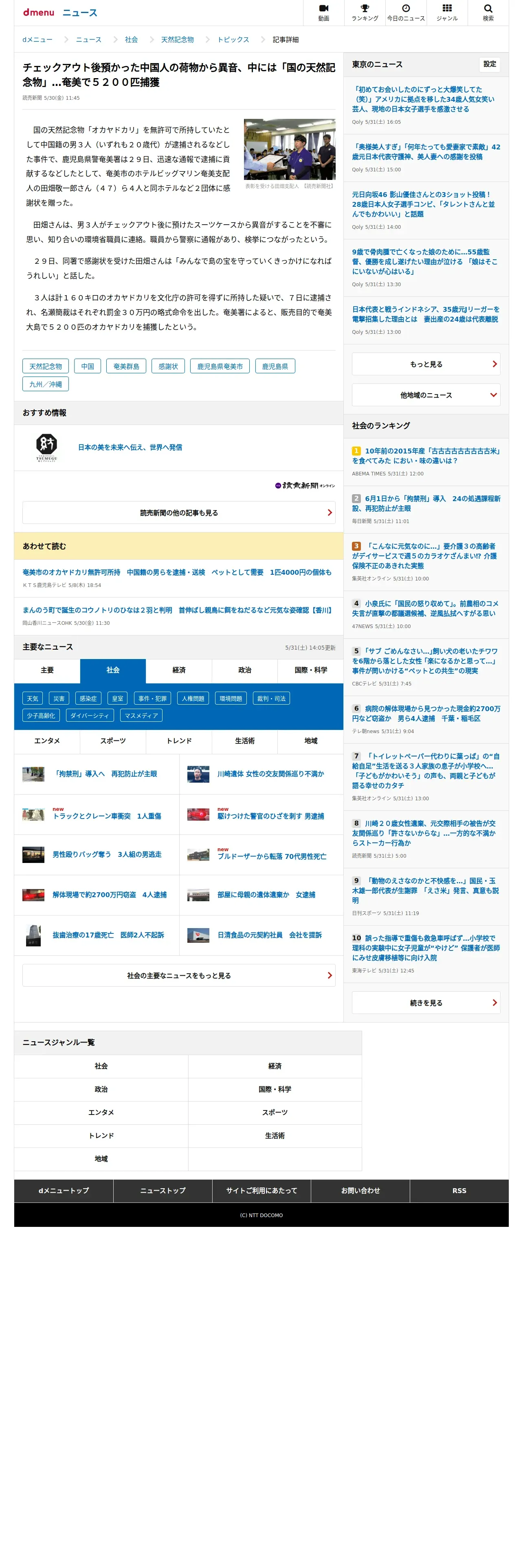Click the 天然記念物 article tag

[x=46, y=366]
